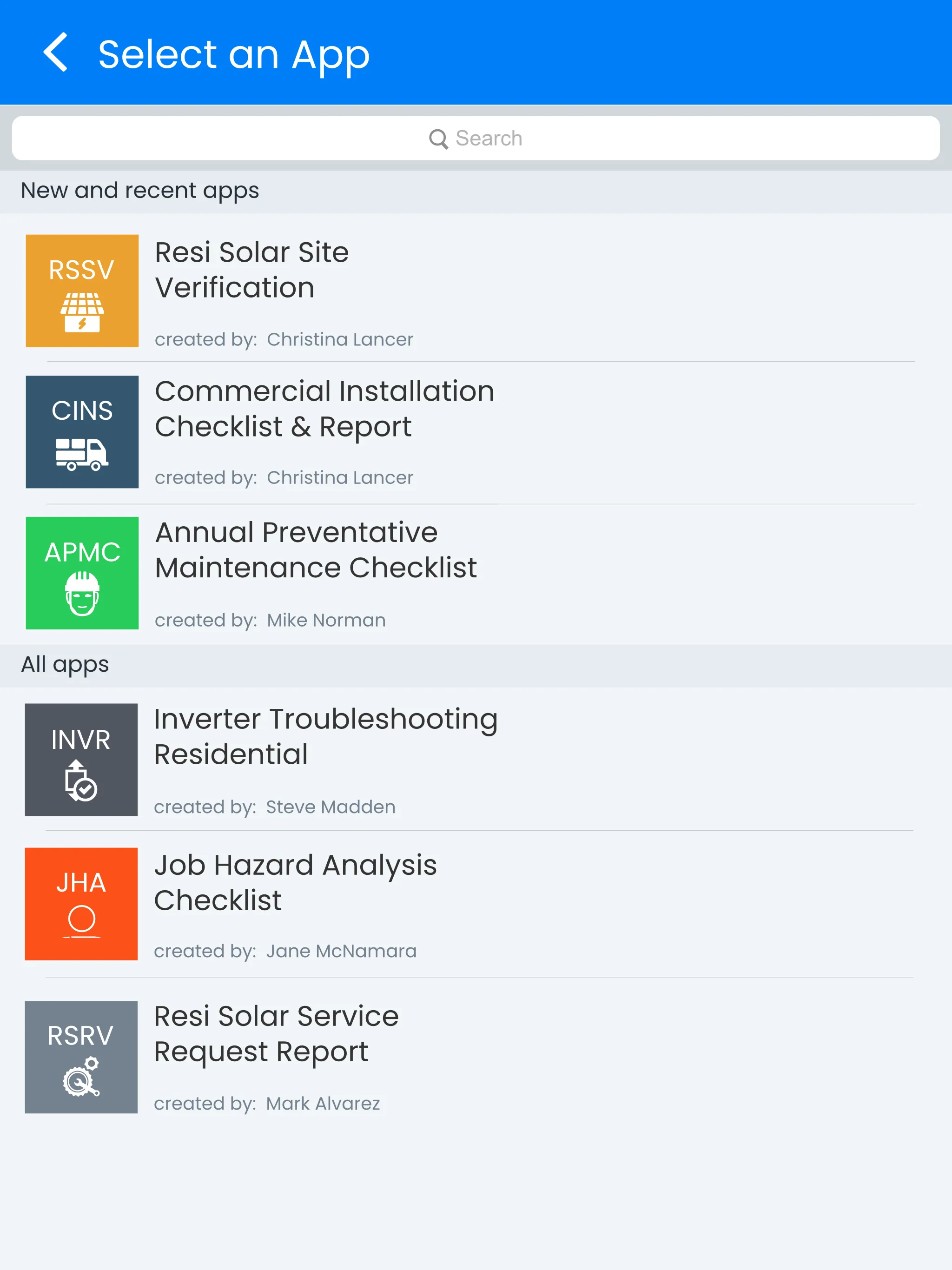Open Job Hazard Analysis Checklist
This screenshot has width=952, height=1270.
295,882
